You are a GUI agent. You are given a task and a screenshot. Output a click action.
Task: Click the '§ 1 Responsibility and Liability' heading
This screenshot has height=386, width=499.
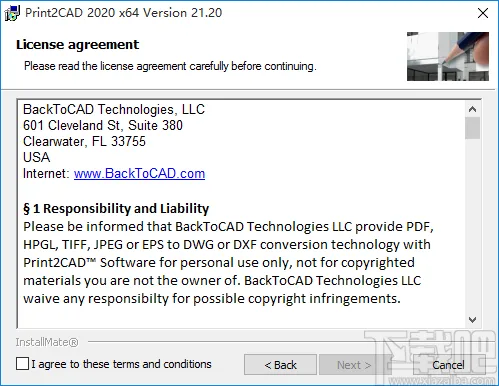(x=116, y=208)
